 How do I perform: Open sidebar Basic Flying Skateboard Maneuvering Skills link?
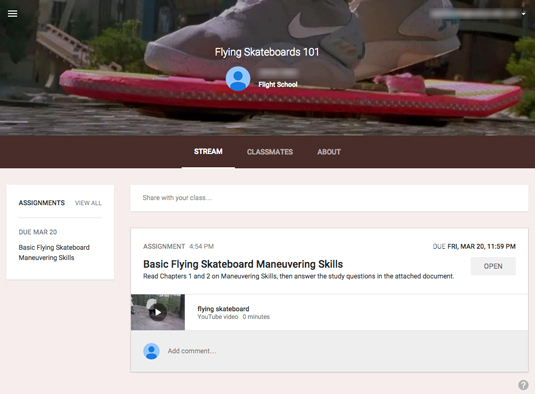[x=54, y=252]
